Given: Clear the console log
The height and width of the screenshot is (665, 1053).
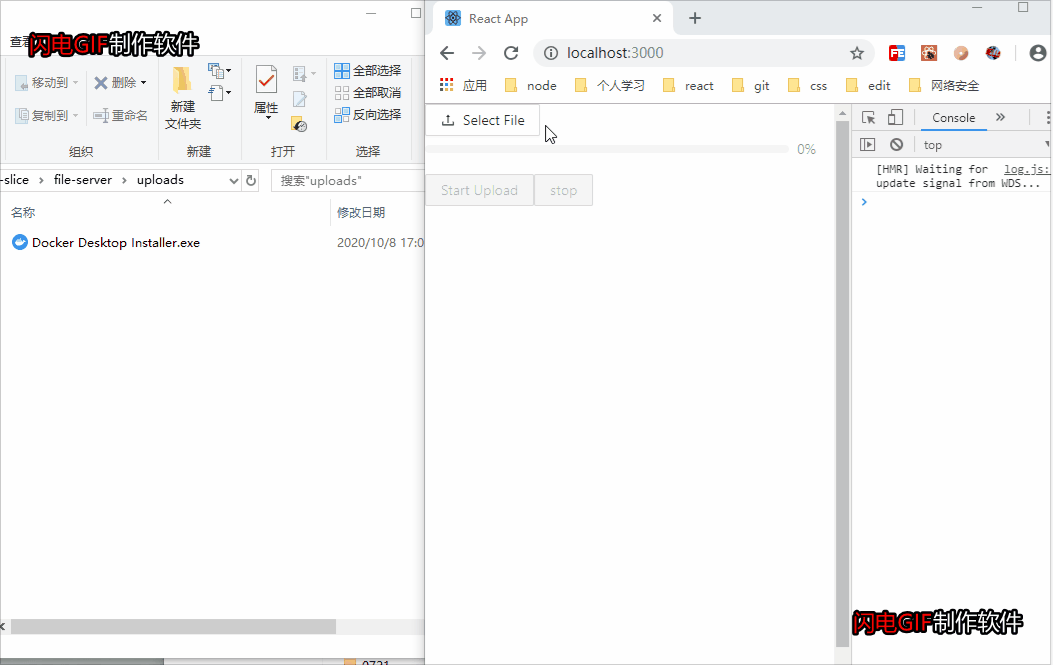Looking at the screenshot, I should pos(897,144).
